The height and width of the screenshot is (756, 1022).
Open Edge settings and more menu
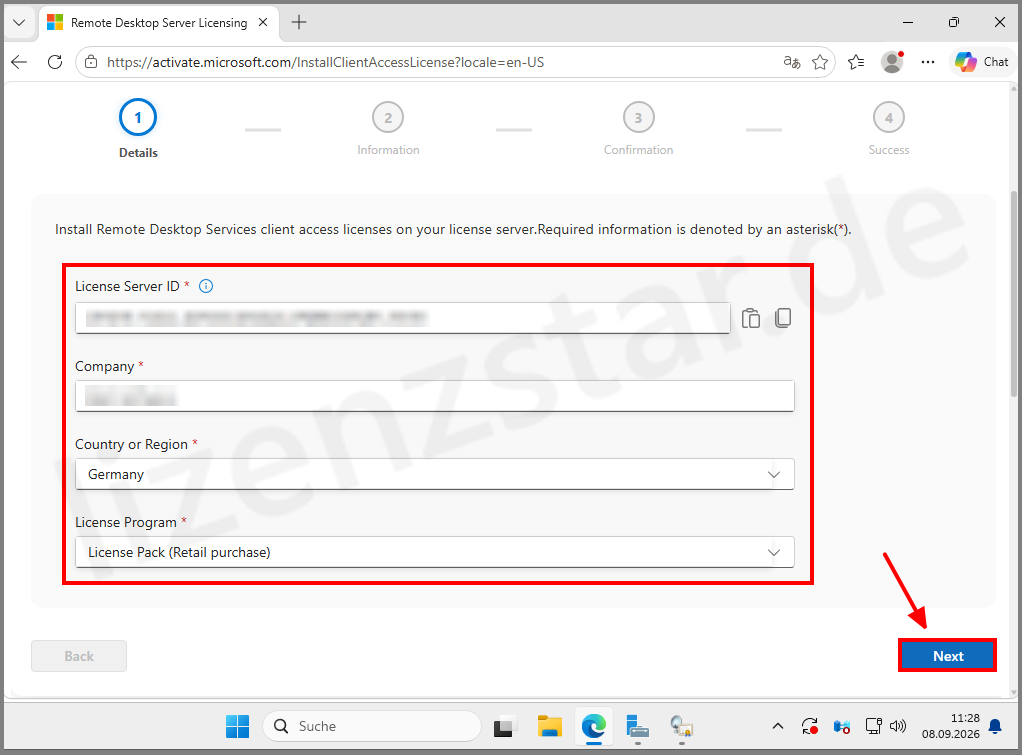(927, 62)
